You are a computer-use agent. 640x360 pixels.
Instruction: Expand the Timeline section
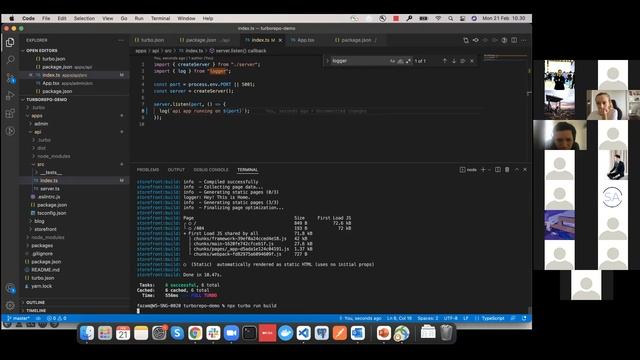[x=36, y=311]
